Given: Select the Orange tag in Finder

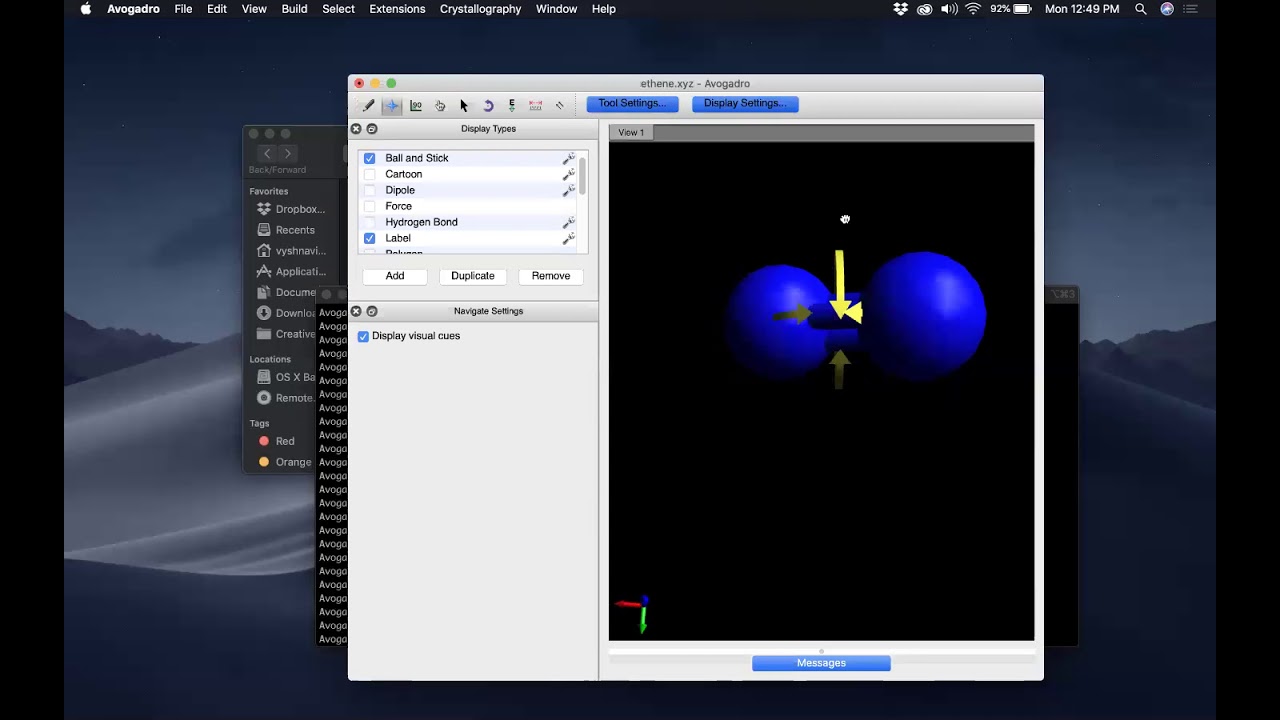Looking at the screenshot, I should (x=285, y=462).
